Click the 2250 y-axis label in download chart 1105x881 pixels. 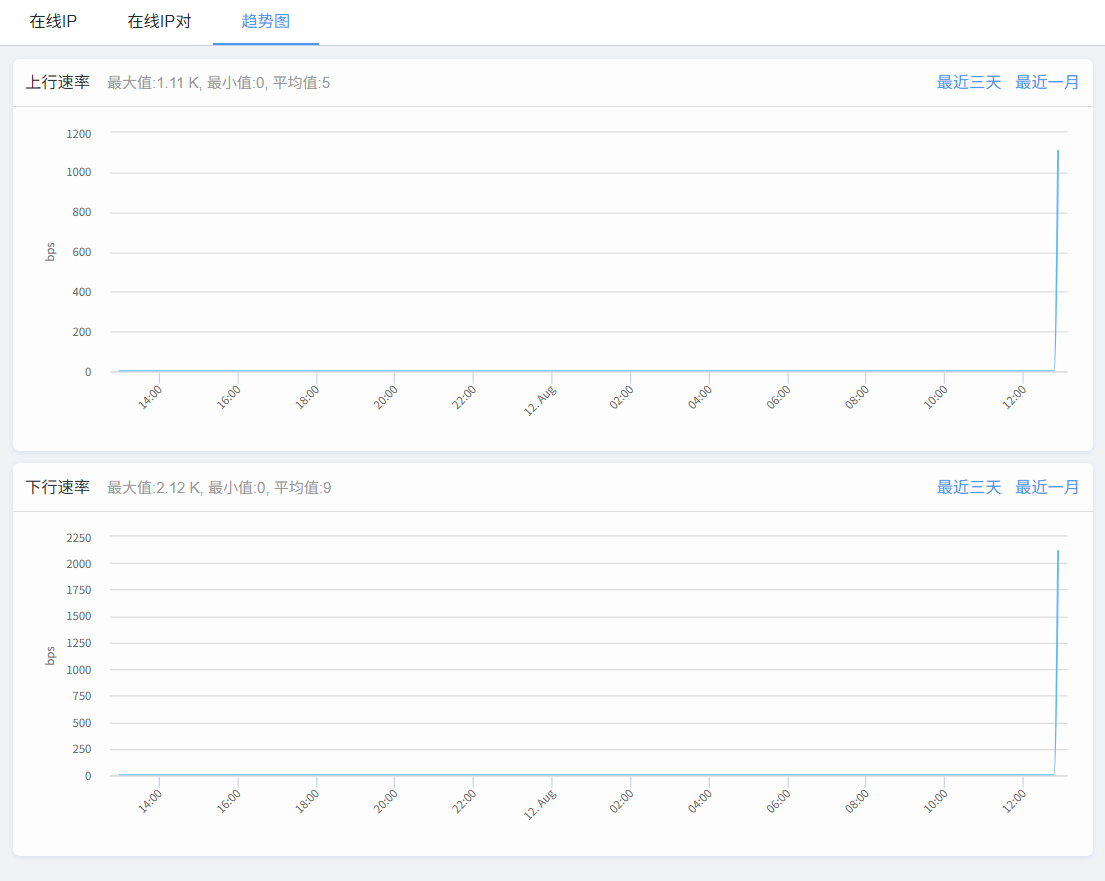pos(79,538)
